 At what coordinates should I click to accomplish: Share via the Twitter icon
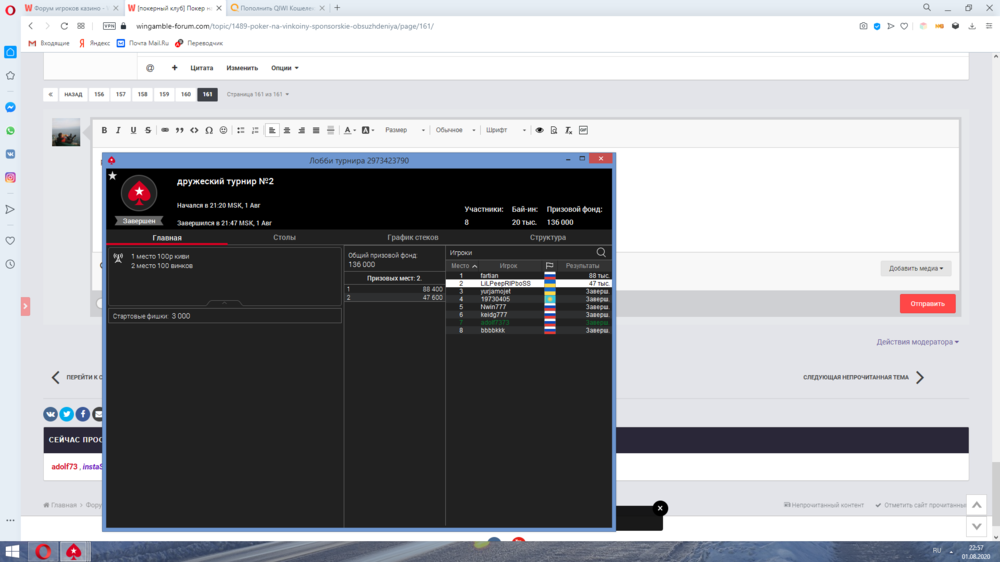[x=66, y=414]
